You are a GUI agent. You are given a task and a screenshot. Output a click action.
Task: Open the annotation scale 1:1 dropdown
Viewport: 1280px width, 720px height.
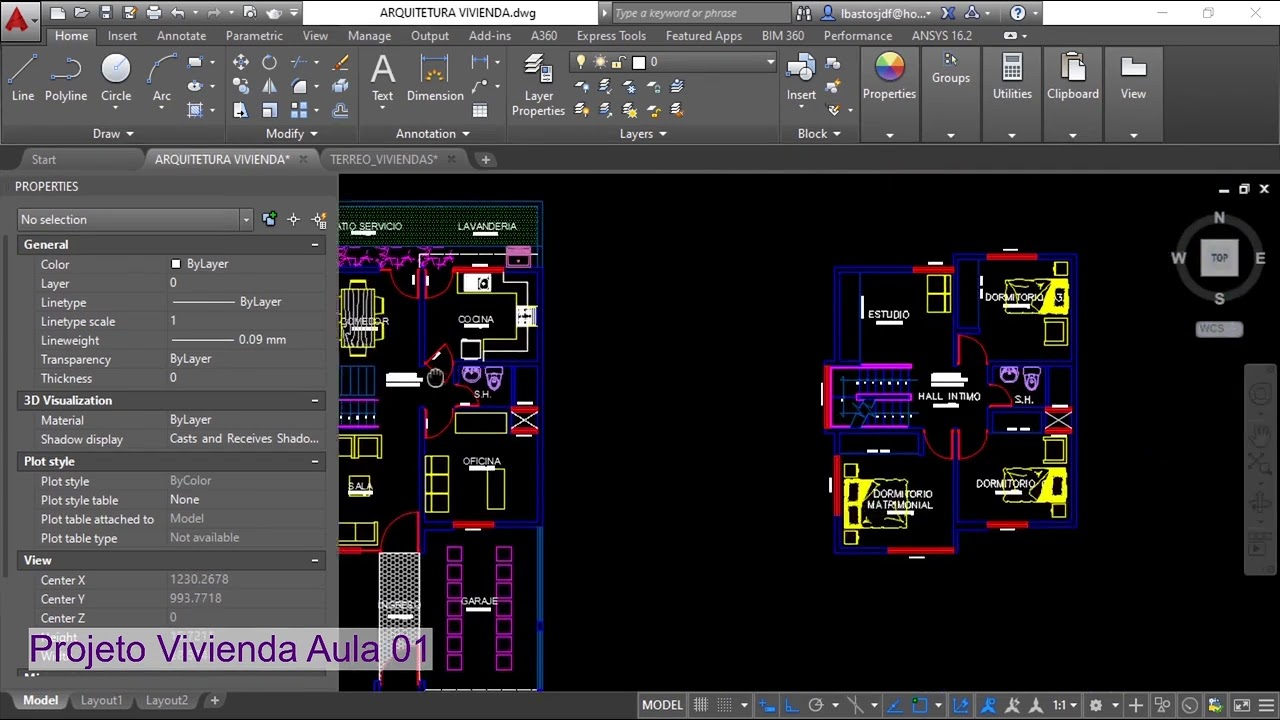[x=1064, y=705]
